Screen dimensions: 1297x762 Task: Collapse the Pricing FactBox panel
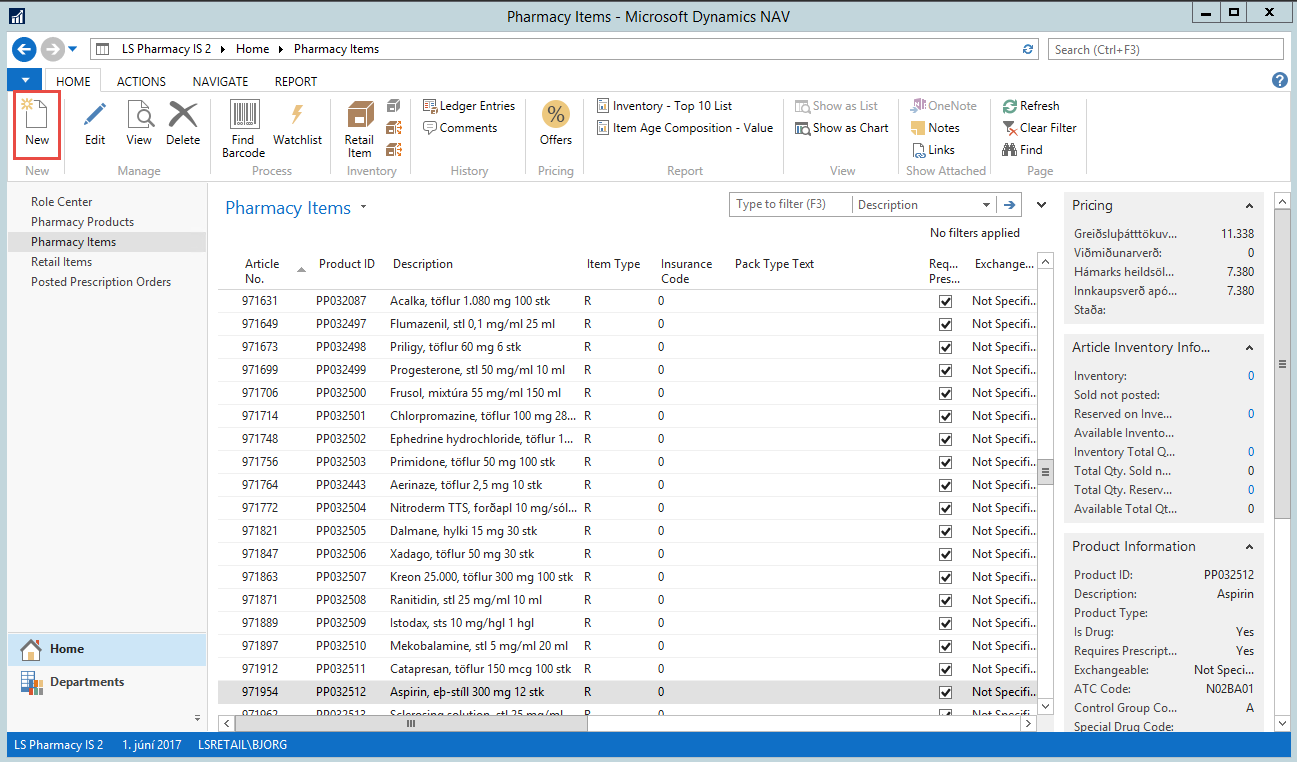point(1249,206)
